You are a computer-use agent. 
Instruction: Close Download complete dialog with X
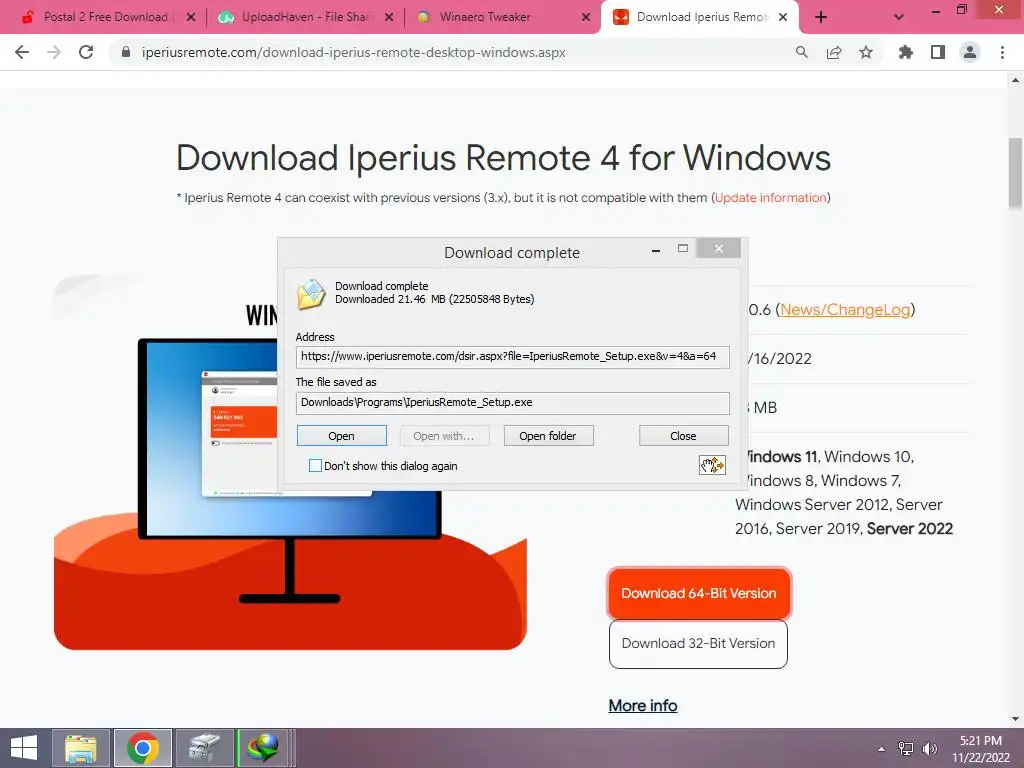pyautogui.click(x=718, y=248)
